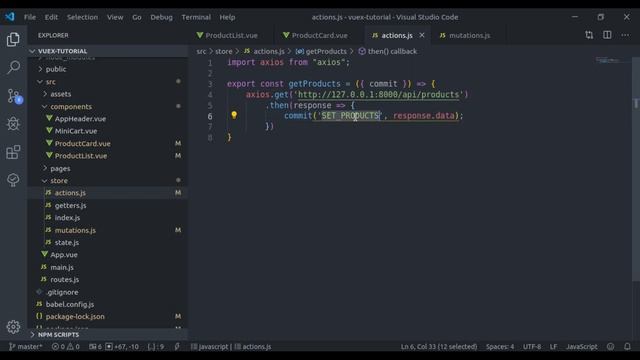The height and width of the screenshot is (360, 640).
Task: Split the editor to the right
Action: point(607,35)
